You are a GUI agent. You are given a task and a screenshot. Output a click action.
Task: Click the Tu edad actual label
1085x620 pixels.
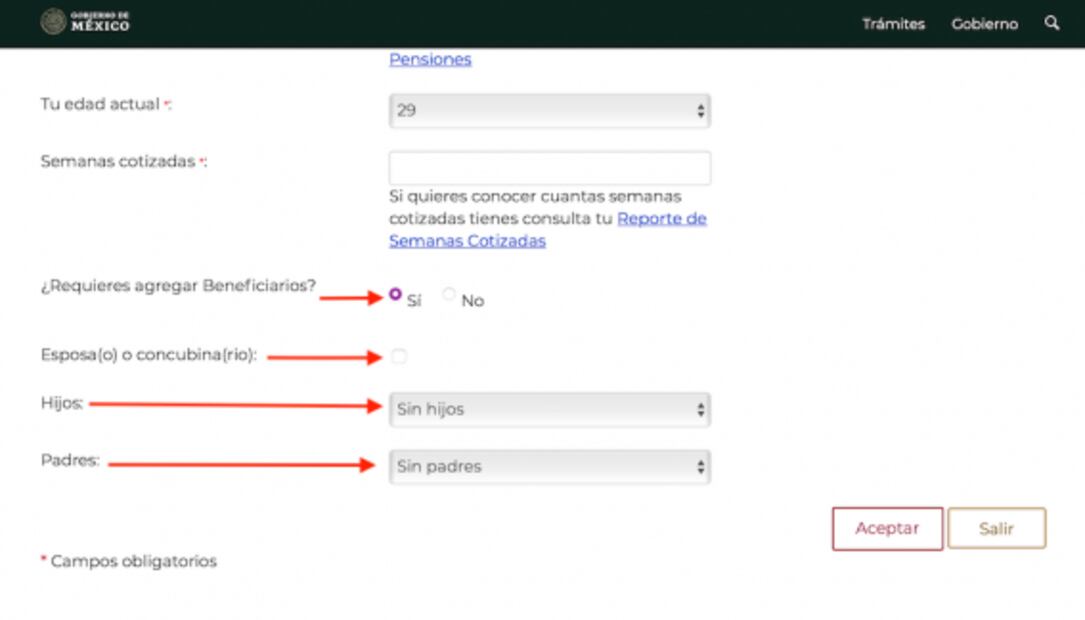click(100, 104)
